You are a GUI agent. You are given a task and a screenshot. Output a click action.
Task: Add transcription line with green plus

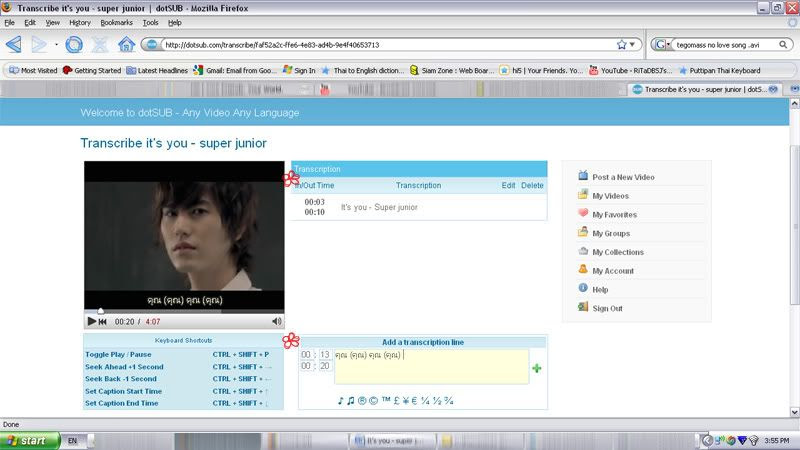click(536, 368)
